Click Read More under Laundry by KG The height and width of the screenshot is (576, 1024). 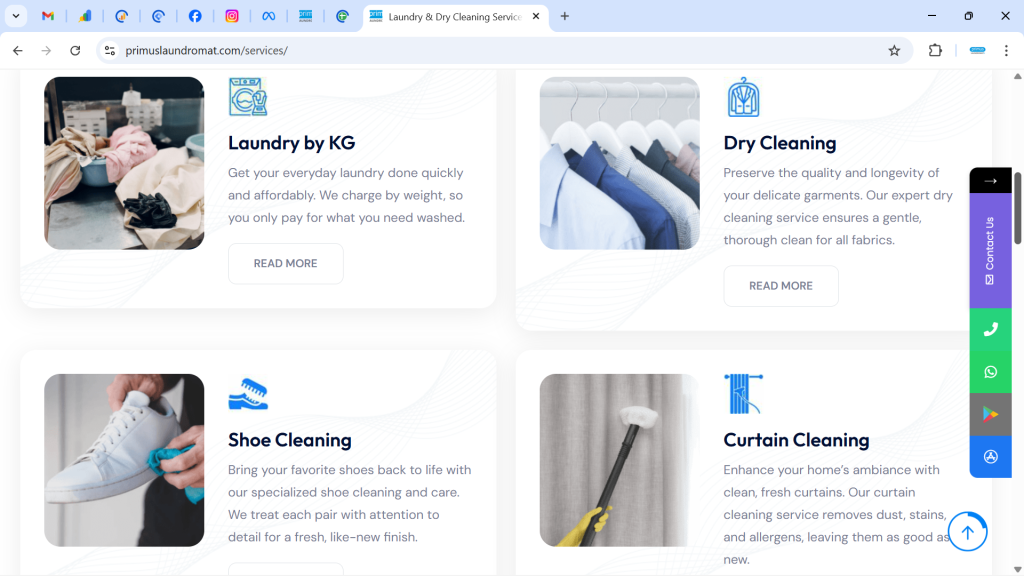285,264
